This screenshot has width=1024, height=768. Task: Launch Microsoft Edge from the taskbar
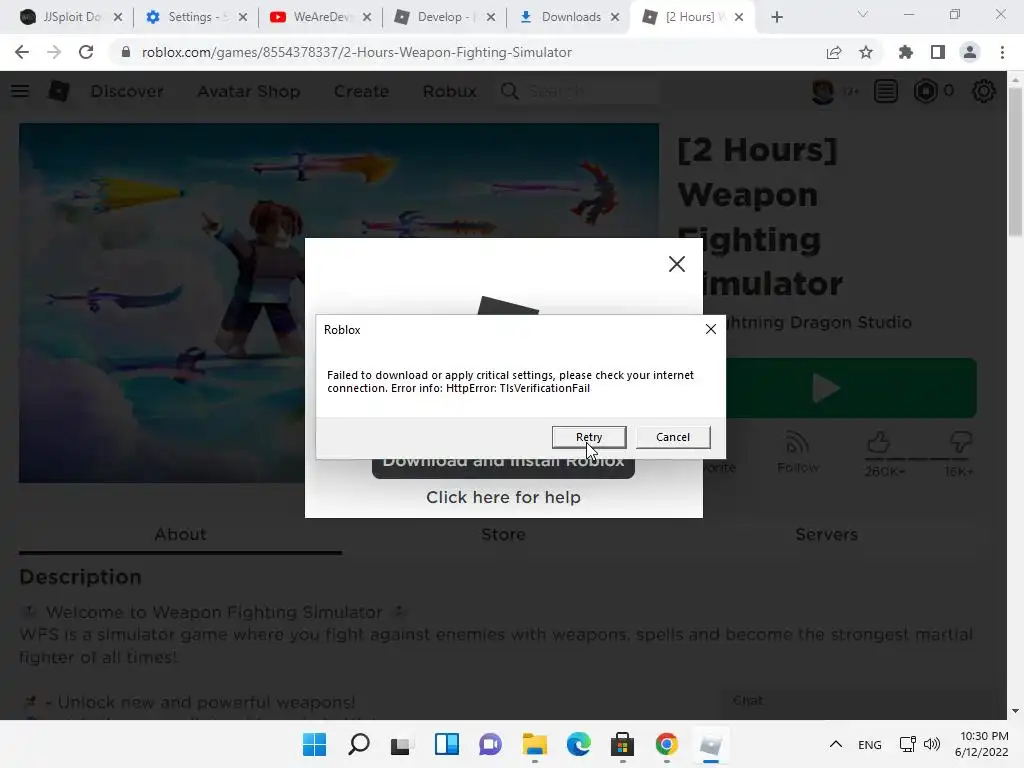pos(579,744)
